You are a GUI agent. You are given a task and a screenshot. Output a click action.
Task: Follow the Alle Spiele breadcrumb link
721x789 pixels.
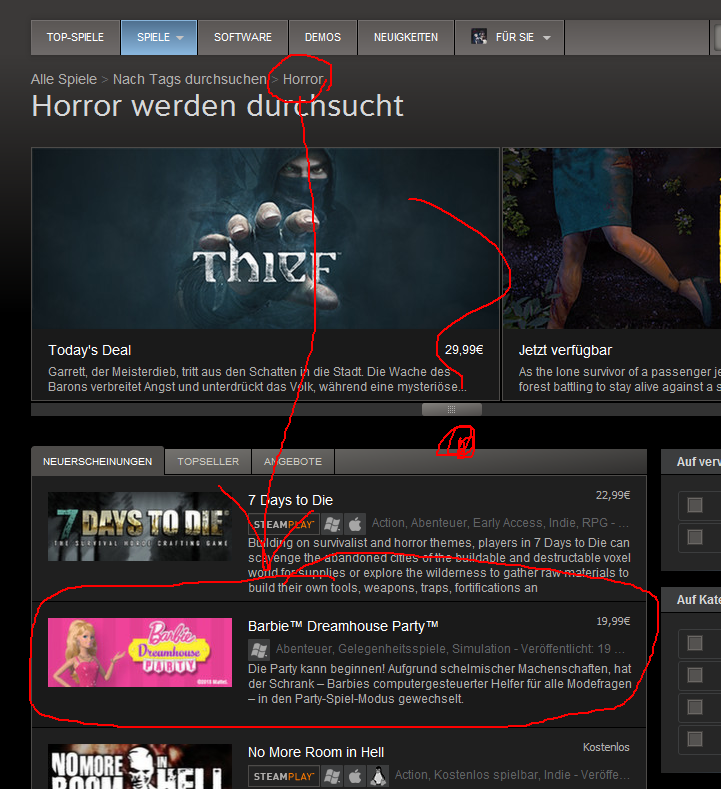point(64,79)
